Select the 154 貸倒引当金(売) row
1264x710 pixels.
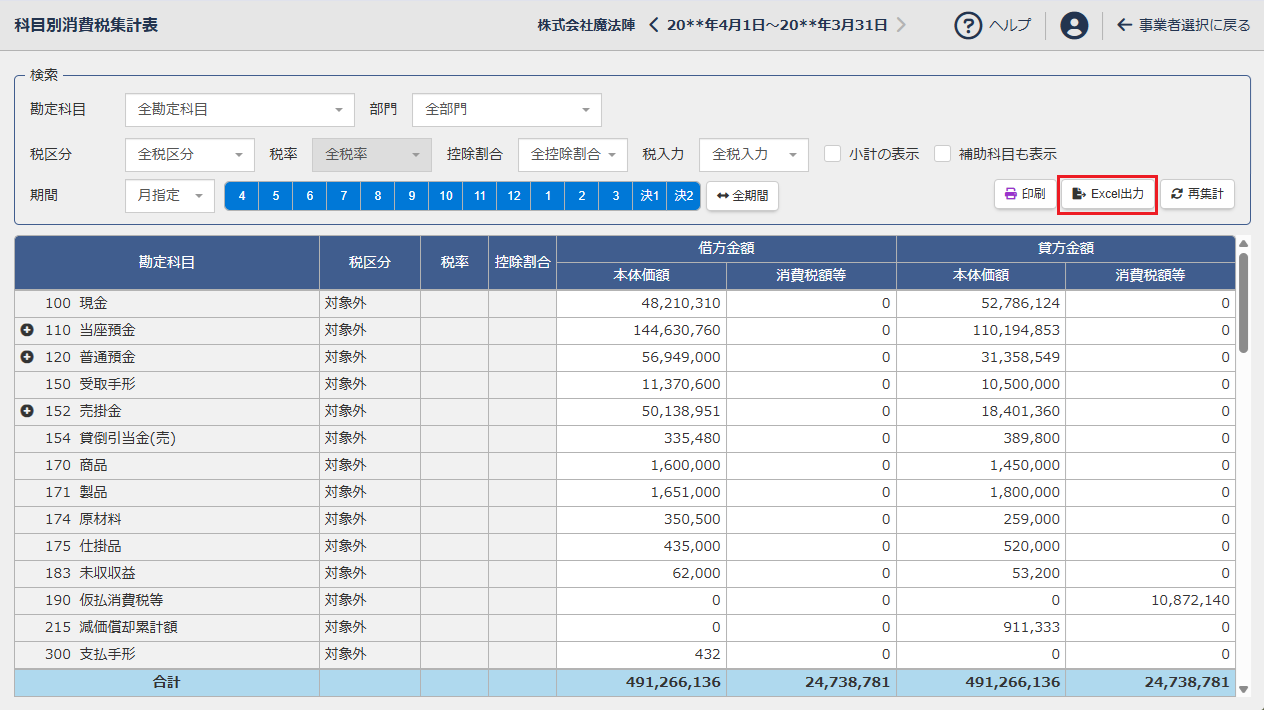coord(625,438)
